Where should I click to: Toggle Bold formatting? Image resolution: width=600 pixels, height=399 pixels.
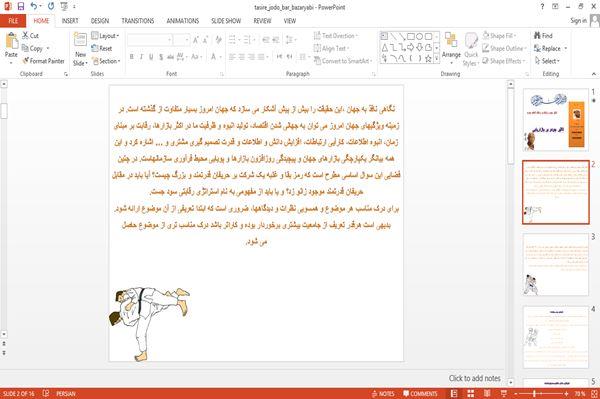coord(132,57)
